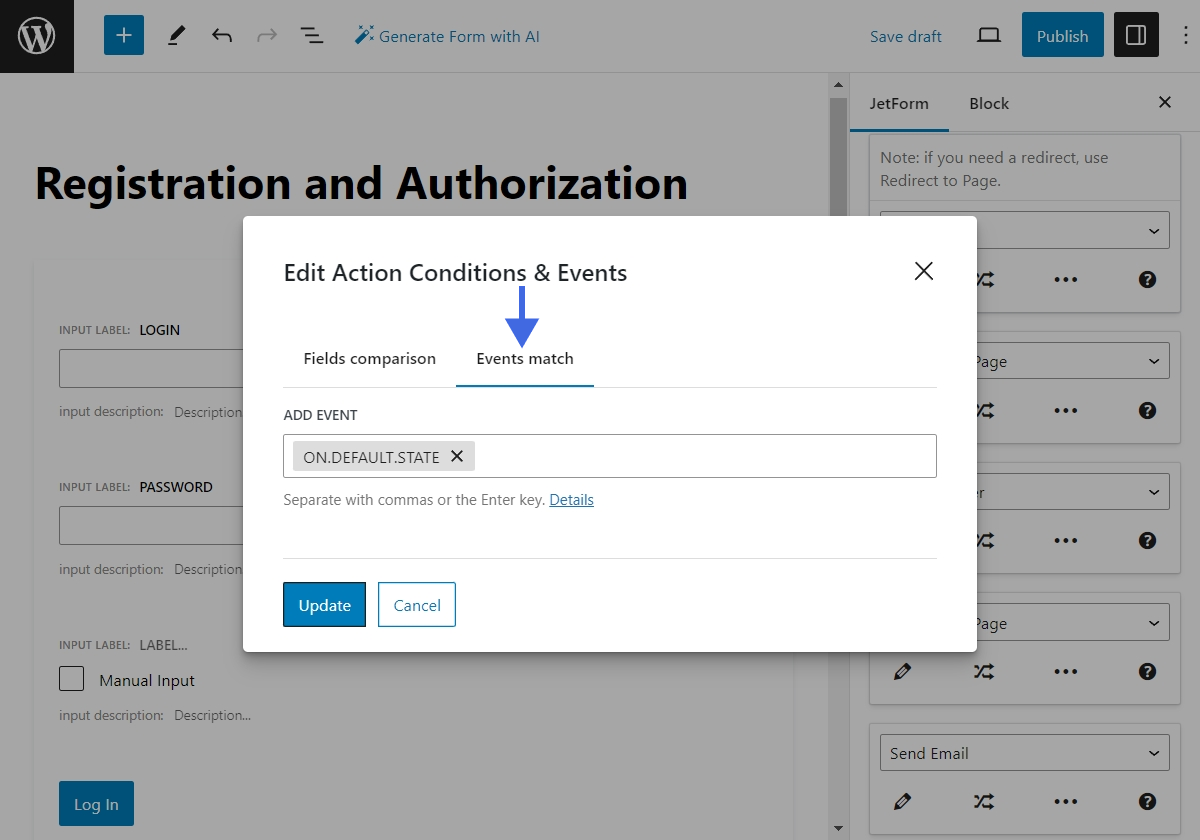This screenshot has width=1200, height=840.
Task: Select the Tools pencil icon in toolbar
Action: pyautogui.click(x=176, y=35)
